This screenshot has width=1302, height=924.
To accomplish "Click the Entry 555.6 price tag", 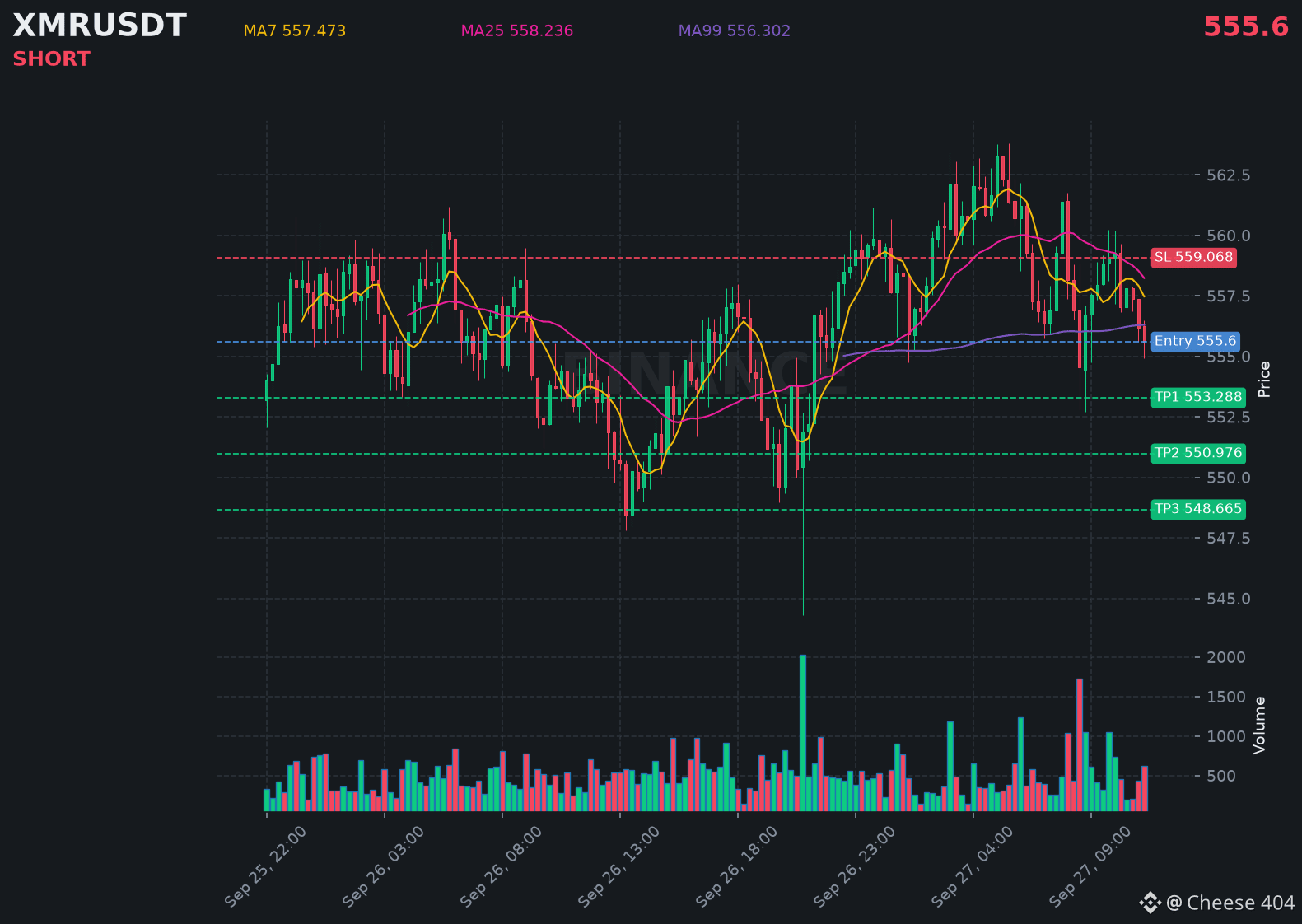I will tap(1195, 342).
